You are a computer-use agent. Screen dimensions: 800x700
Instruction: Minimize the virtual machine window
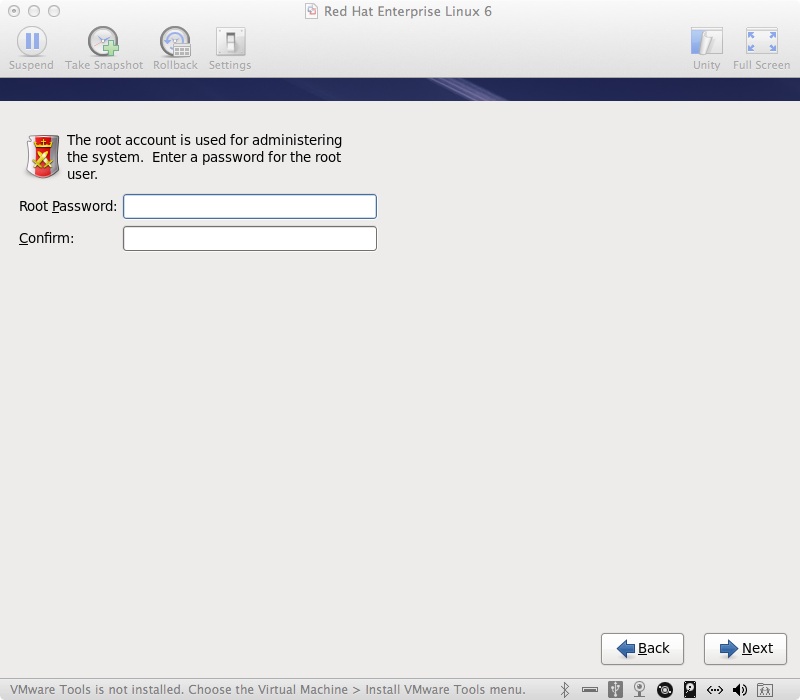pos(34,11)
